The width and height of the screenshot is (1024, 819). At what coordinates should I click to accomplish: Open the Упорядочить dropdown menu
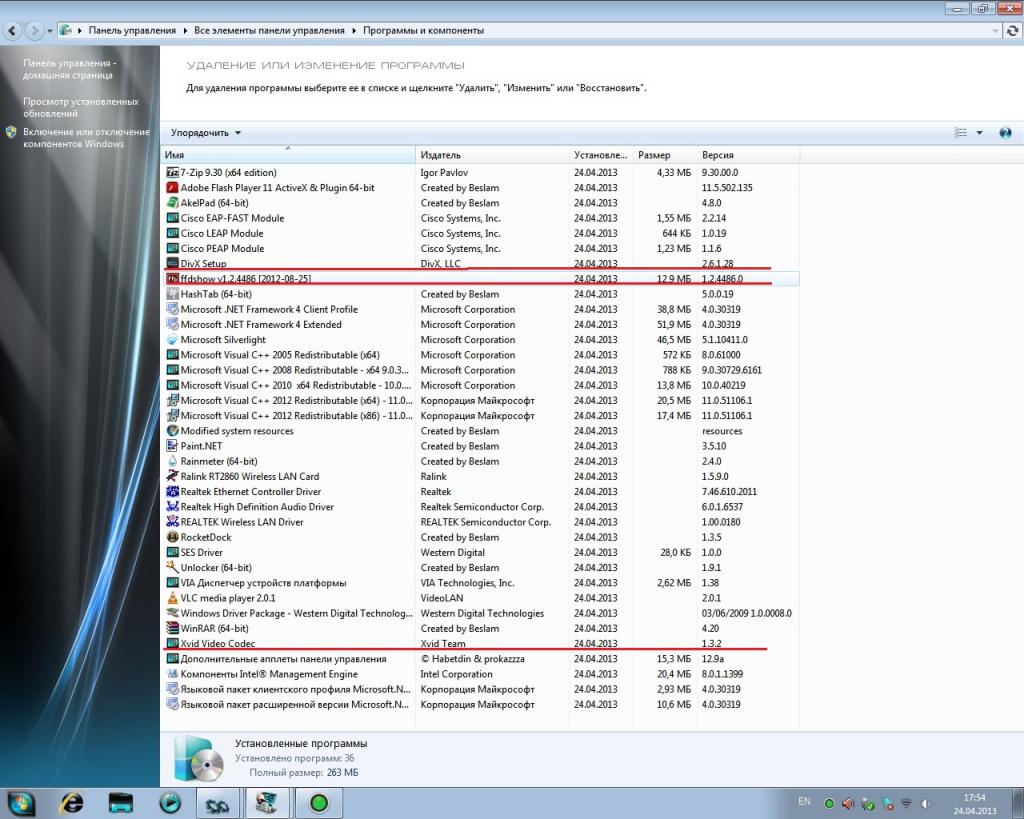point(205,133)
